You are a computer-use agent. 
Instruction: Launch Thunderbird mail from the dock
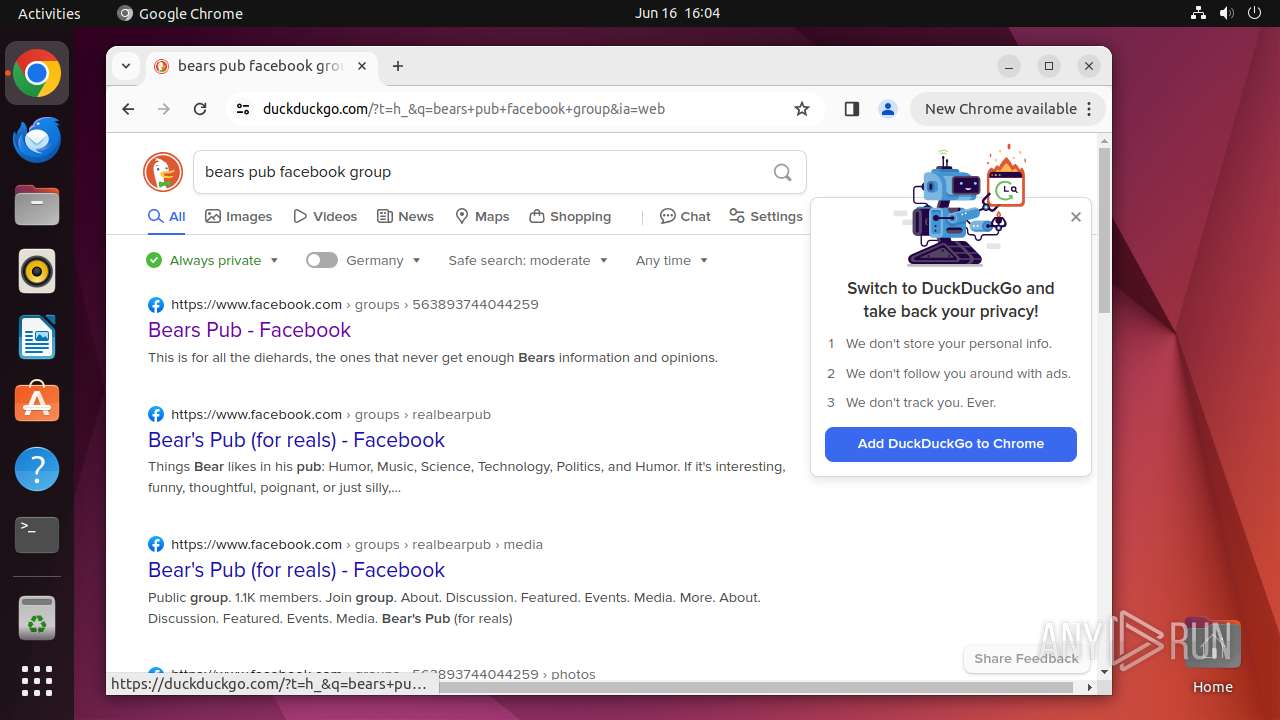(37, 139)
